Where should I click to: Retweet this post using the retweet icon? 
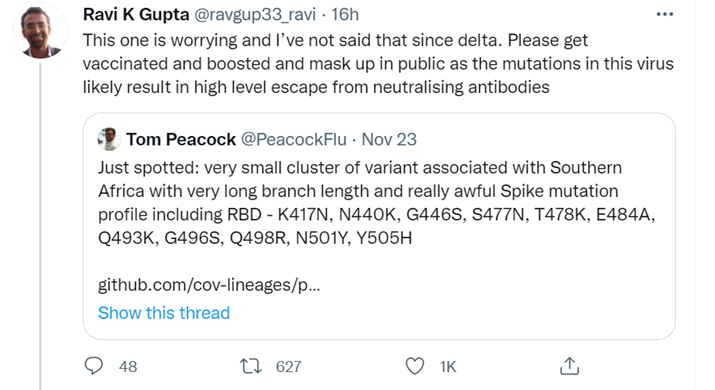click(x=251, y=366)
